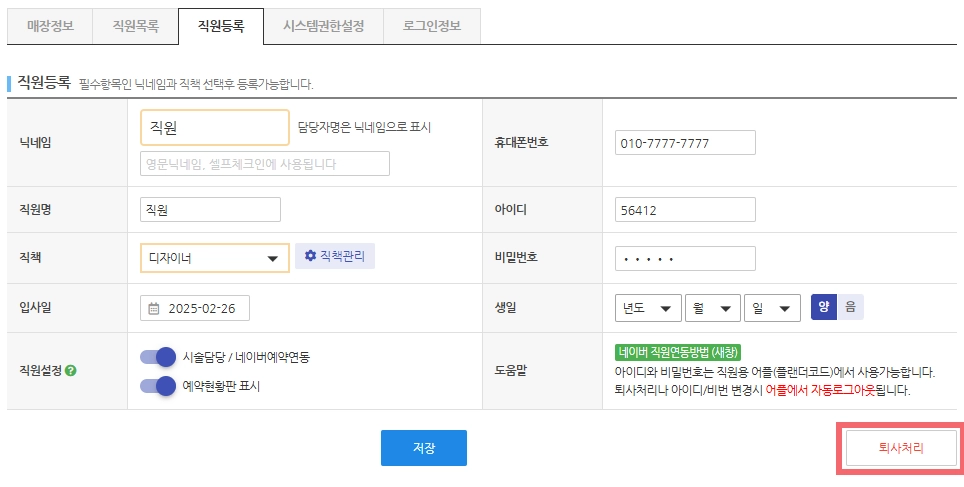Screen dimensions: 964x487
Task: Click the calendar icon in 입사일 field
Action: click(154, 308)
